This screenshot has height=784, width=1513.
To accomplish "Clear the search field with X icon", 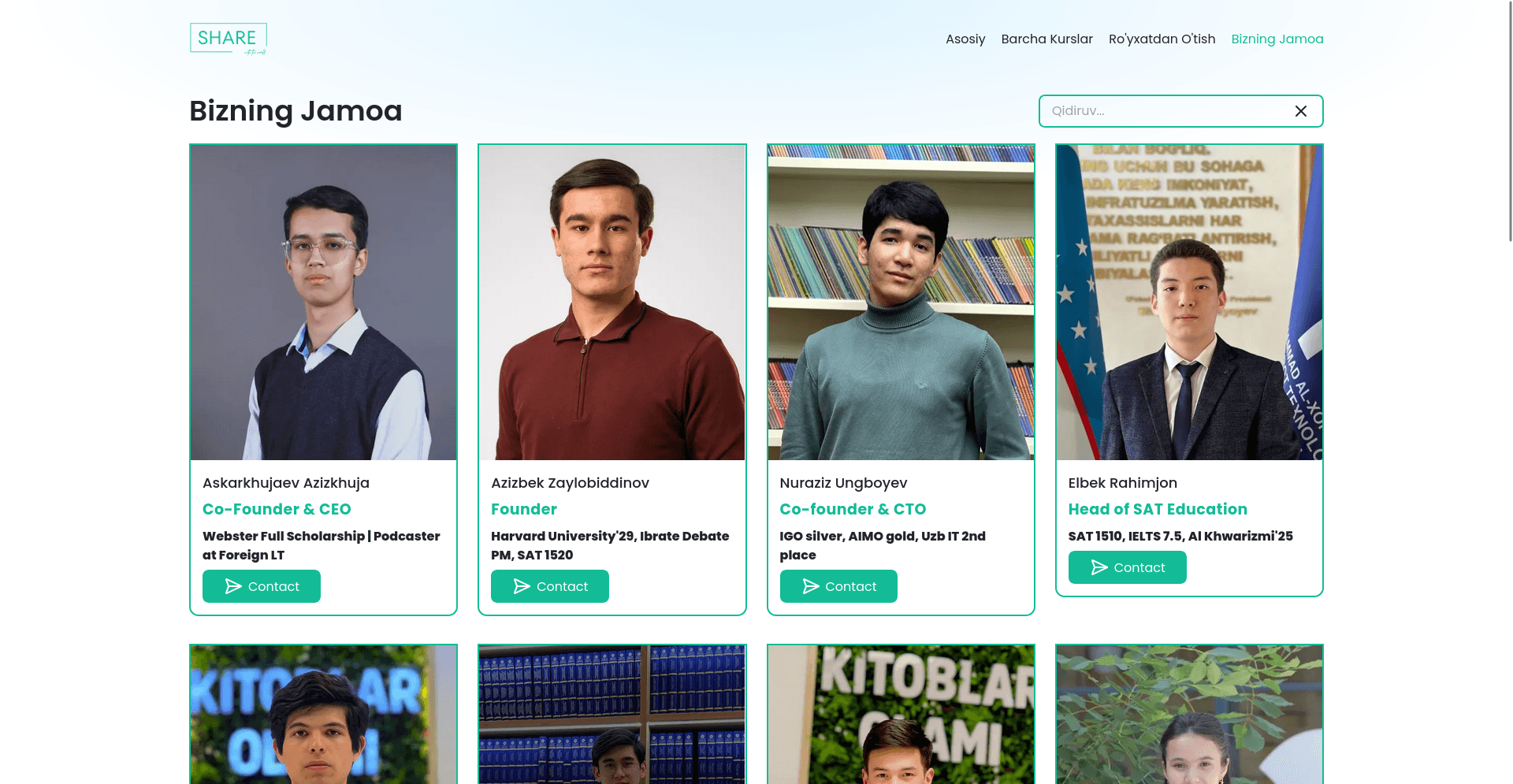I will 1301,111.
